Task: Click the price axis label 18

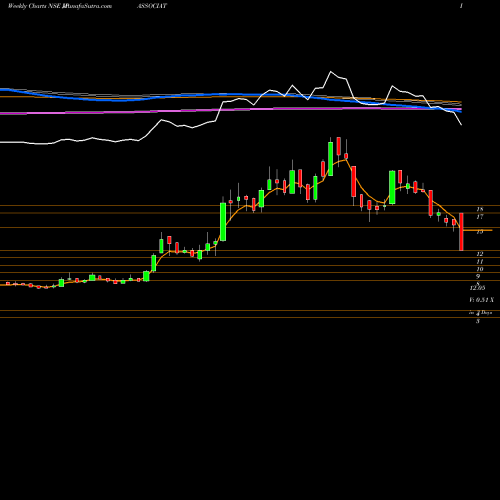Action: click(x=480, y=209)
